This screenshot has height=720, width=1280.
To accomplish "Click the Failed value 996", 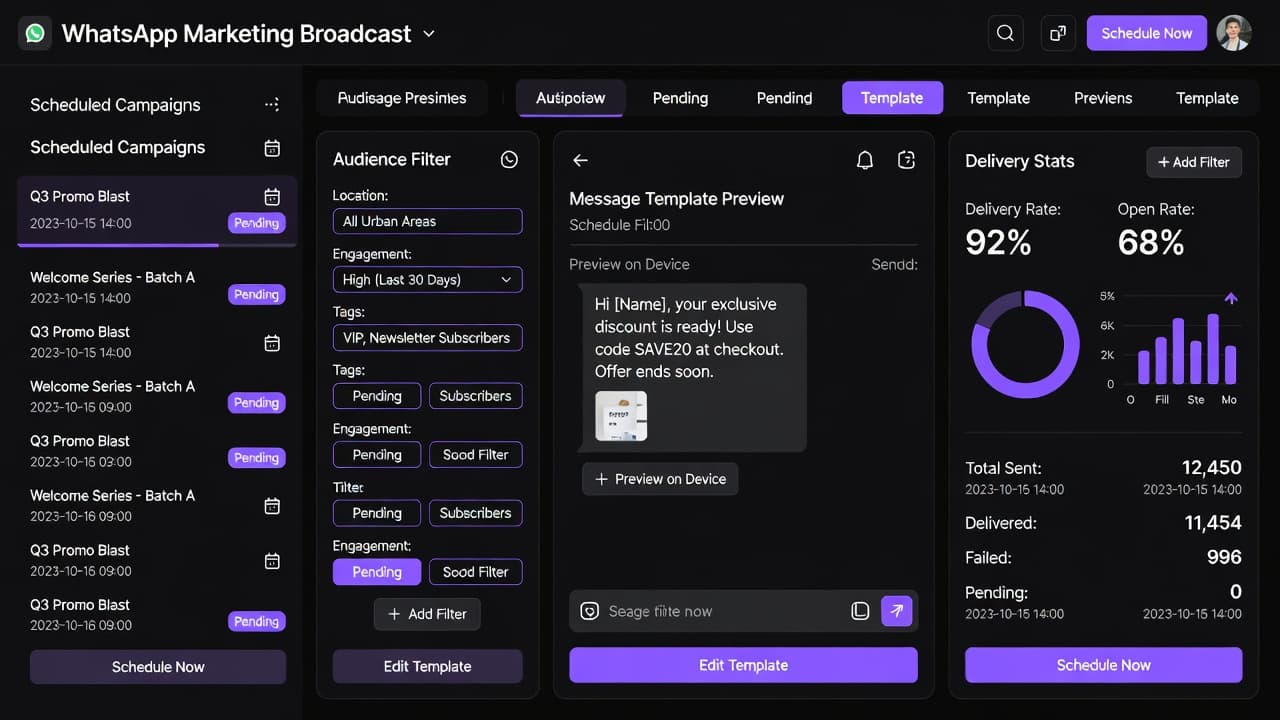I will click(x=1224, y=557).
